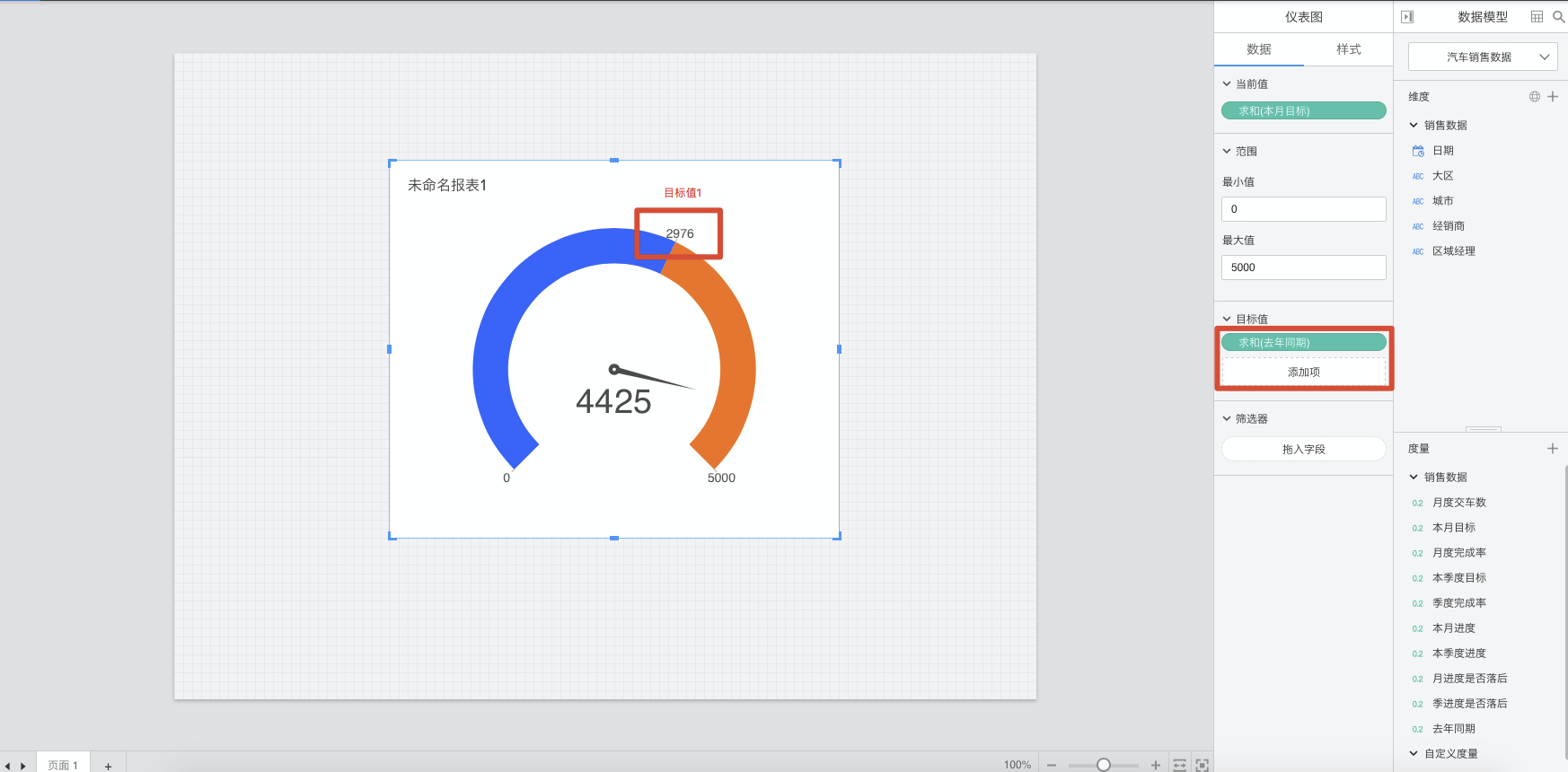Select the 页面 1 page tab
1568x772 pixels.
click(x=63, y=765)
